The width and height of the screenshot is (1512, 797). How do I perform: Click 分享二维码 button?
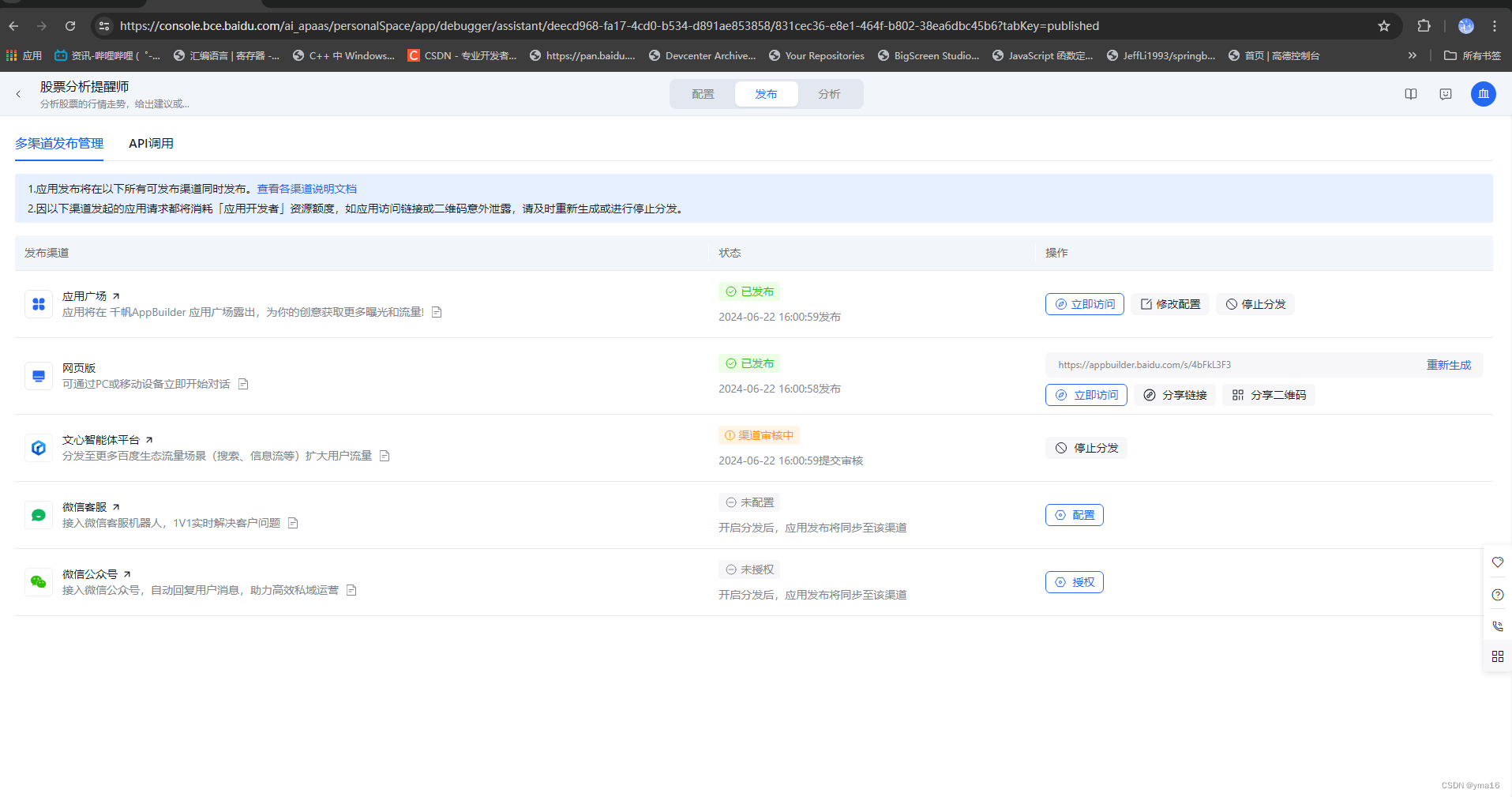tap(1269, 395)
